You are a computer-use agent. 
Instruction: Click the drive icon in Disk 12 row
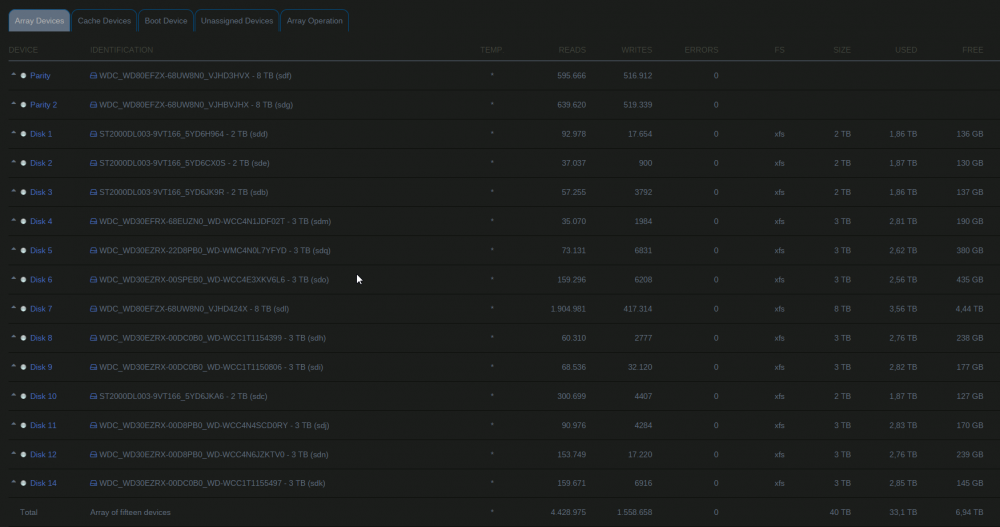pos(93,455)
